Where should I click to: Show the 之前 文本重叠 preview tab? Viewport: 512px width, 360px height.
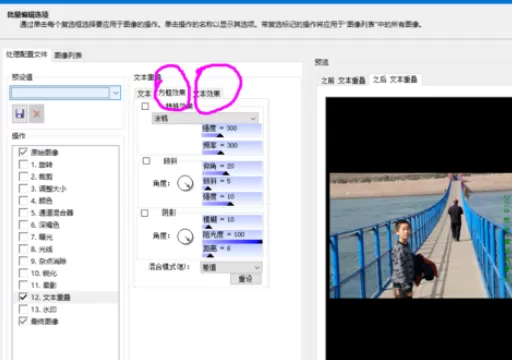coord(343,80)
